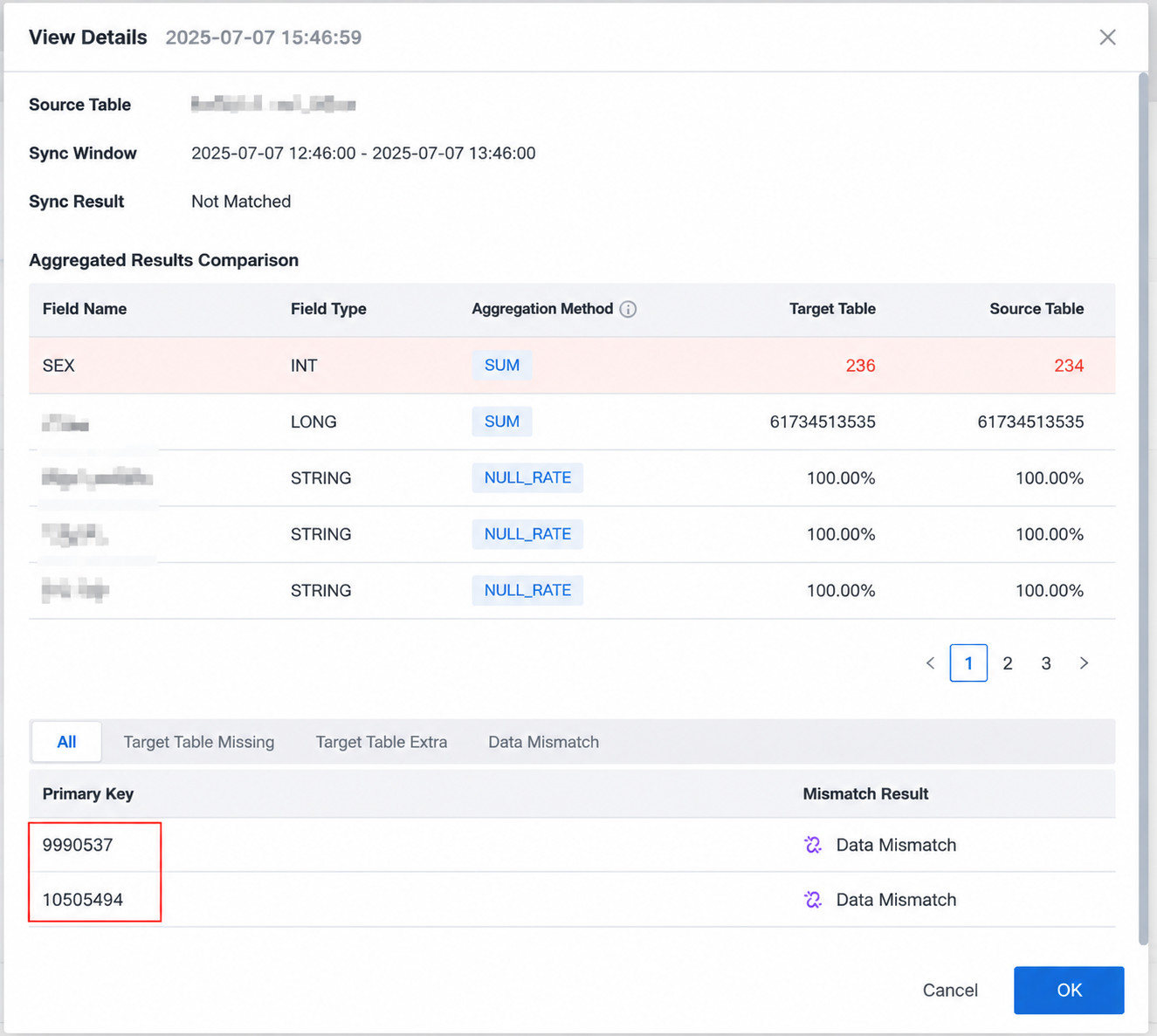Click the info icon beside Aggregation Method
1157x1036 pixels.
(628, 309)
